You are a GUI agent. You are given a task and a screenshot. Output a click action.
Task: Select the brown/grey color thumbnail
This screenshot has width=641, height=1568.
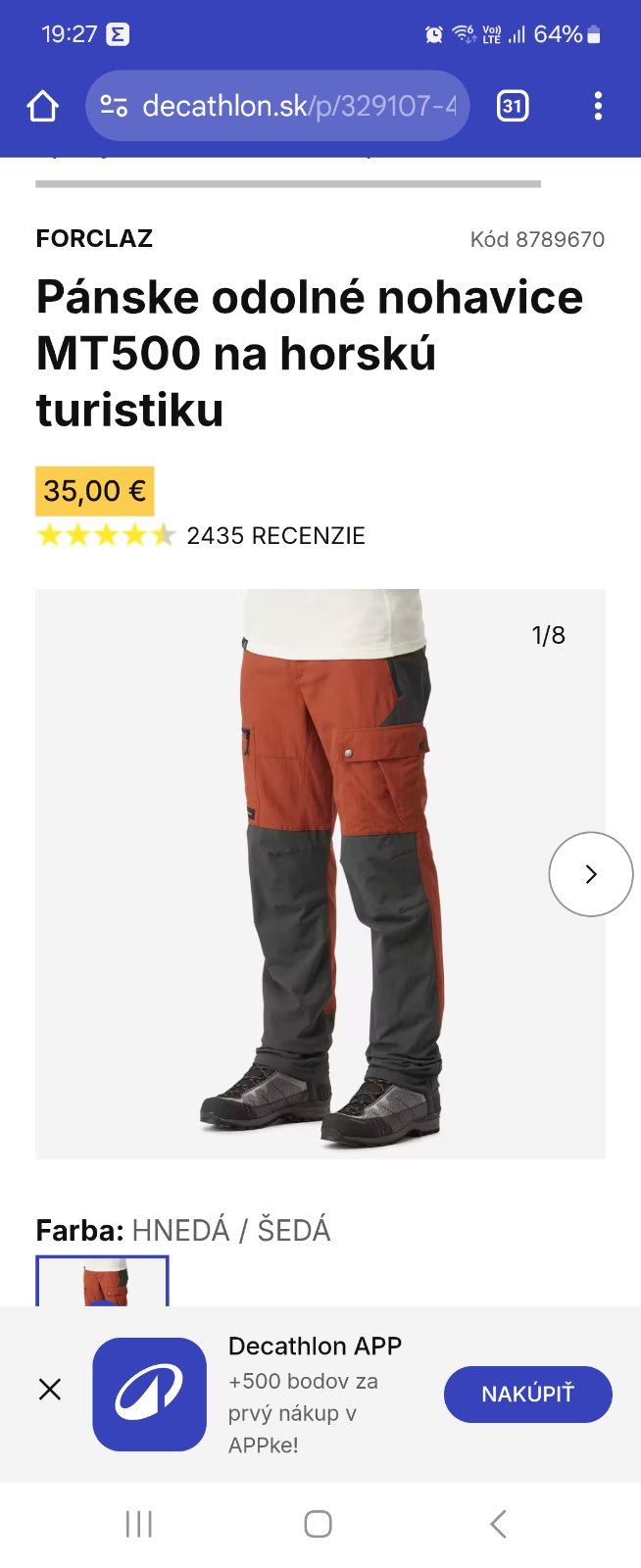tap(102, 1281)
